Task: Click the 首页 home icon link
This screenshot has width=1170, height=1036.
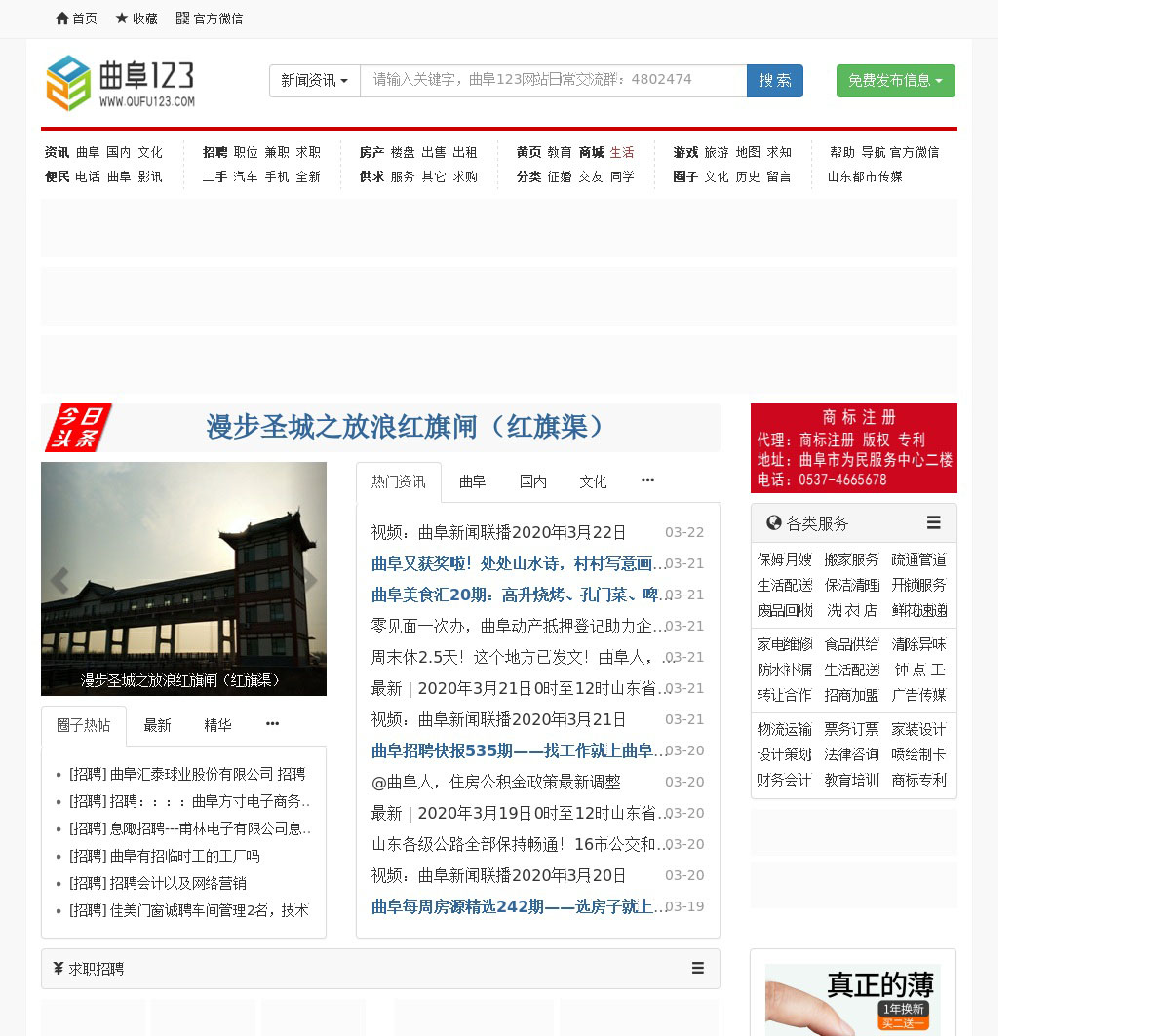Action: coord(76,19)
